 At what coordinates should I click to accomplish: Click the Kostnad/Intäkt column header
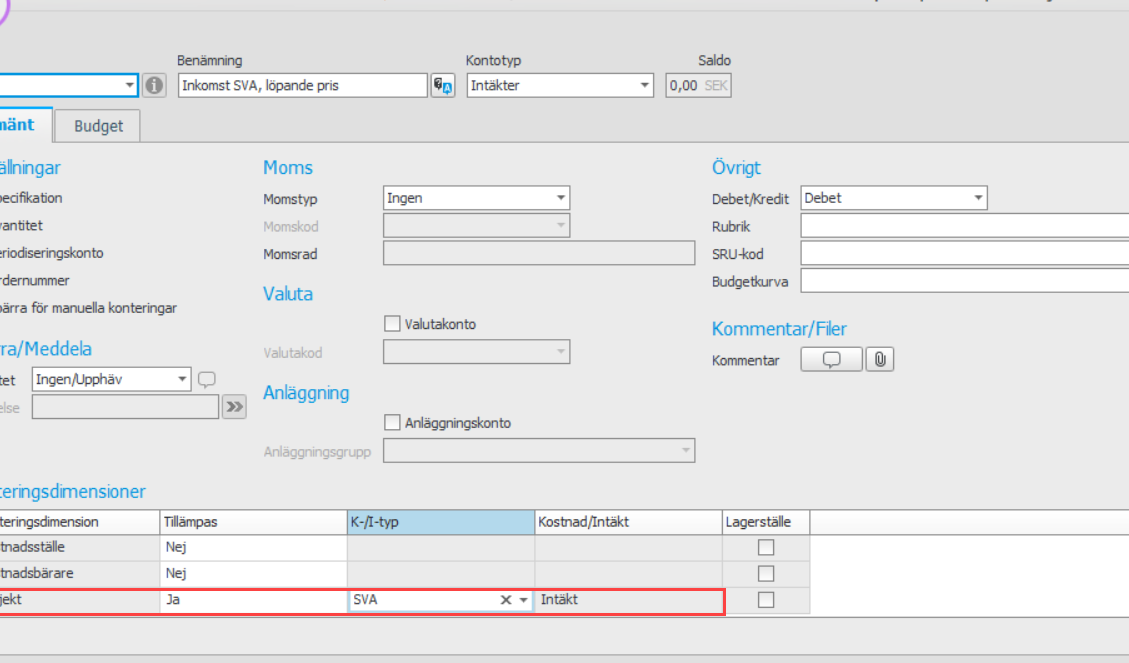click(629, 522)
